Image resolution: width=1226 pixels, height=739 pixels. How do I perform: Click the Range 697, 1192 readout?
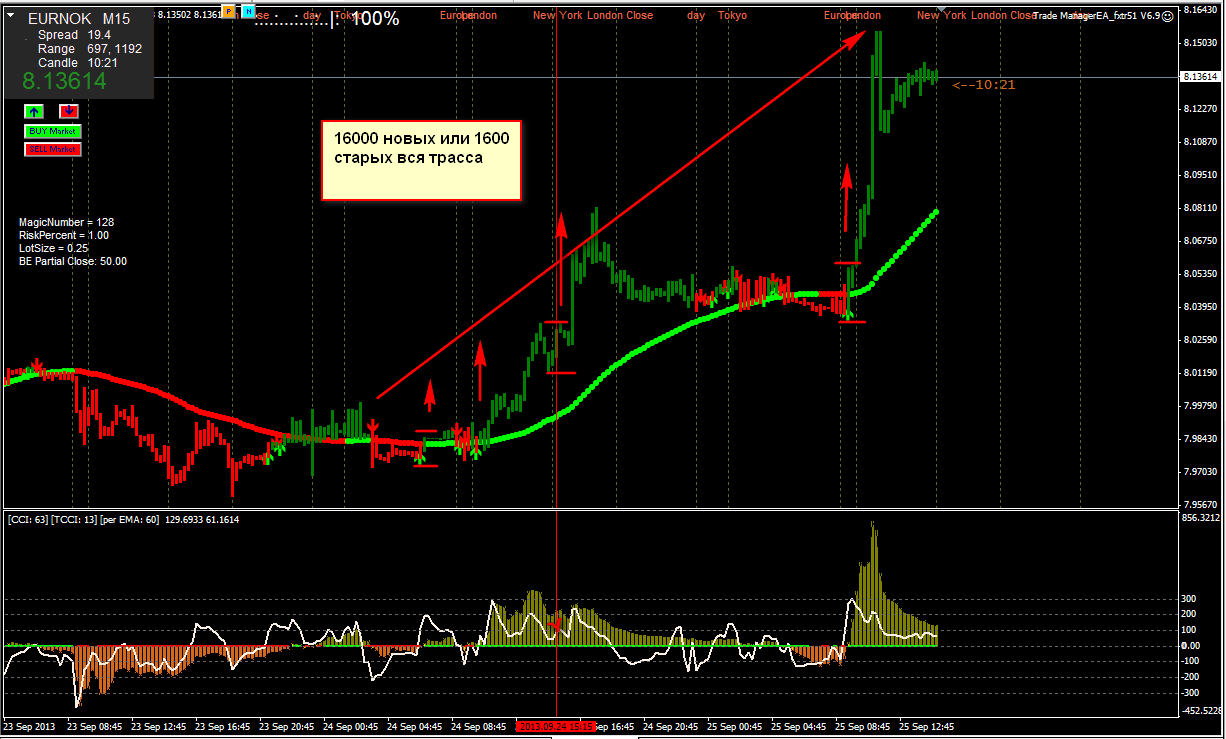pos(90,49)
